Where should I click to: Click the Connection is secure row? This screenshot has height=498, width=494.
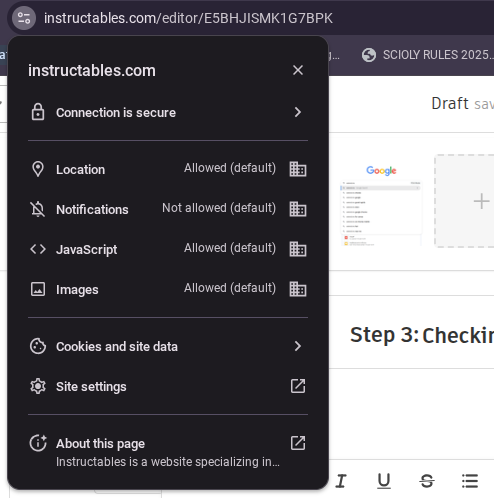[x=168, y=112]
